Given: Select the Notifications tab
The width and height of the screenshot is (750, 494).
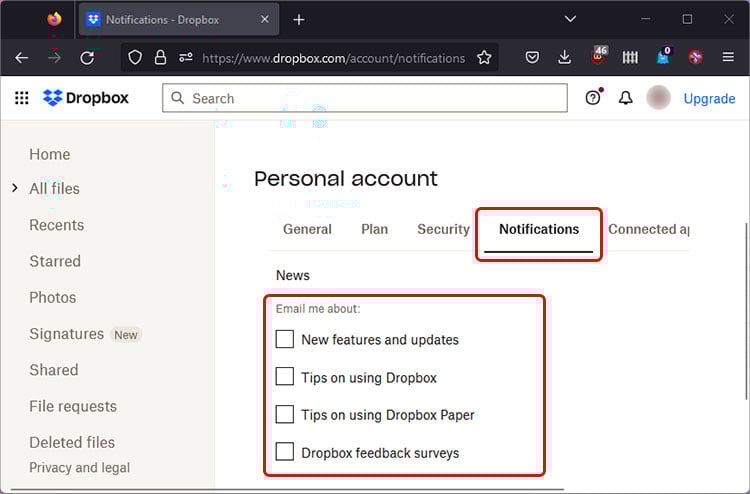Looking at the screenshot, I should (539, 230).
